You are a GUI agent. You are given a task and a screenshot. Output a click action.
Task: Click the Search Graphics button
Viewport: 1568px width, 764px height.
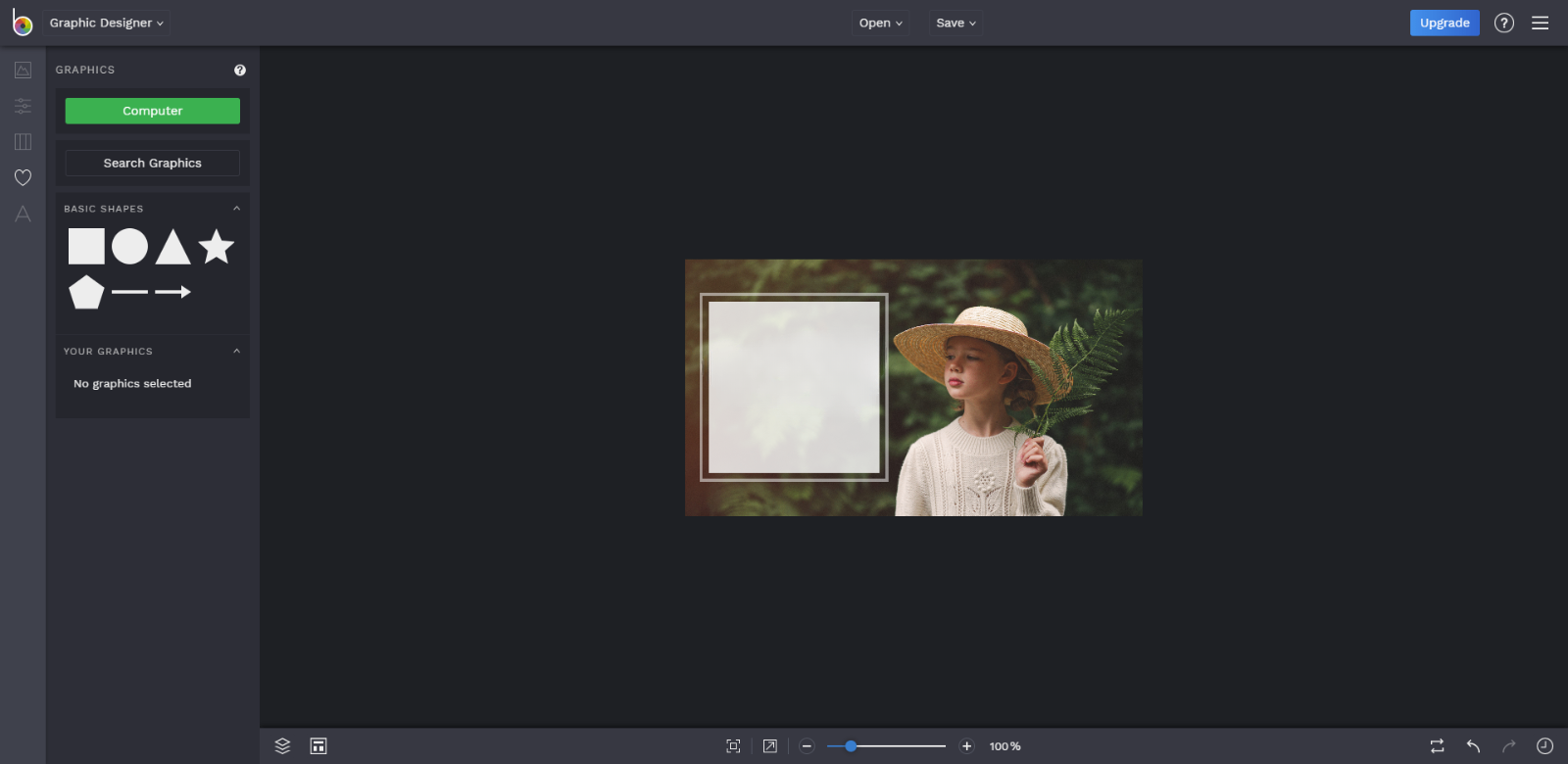(153, 164)
